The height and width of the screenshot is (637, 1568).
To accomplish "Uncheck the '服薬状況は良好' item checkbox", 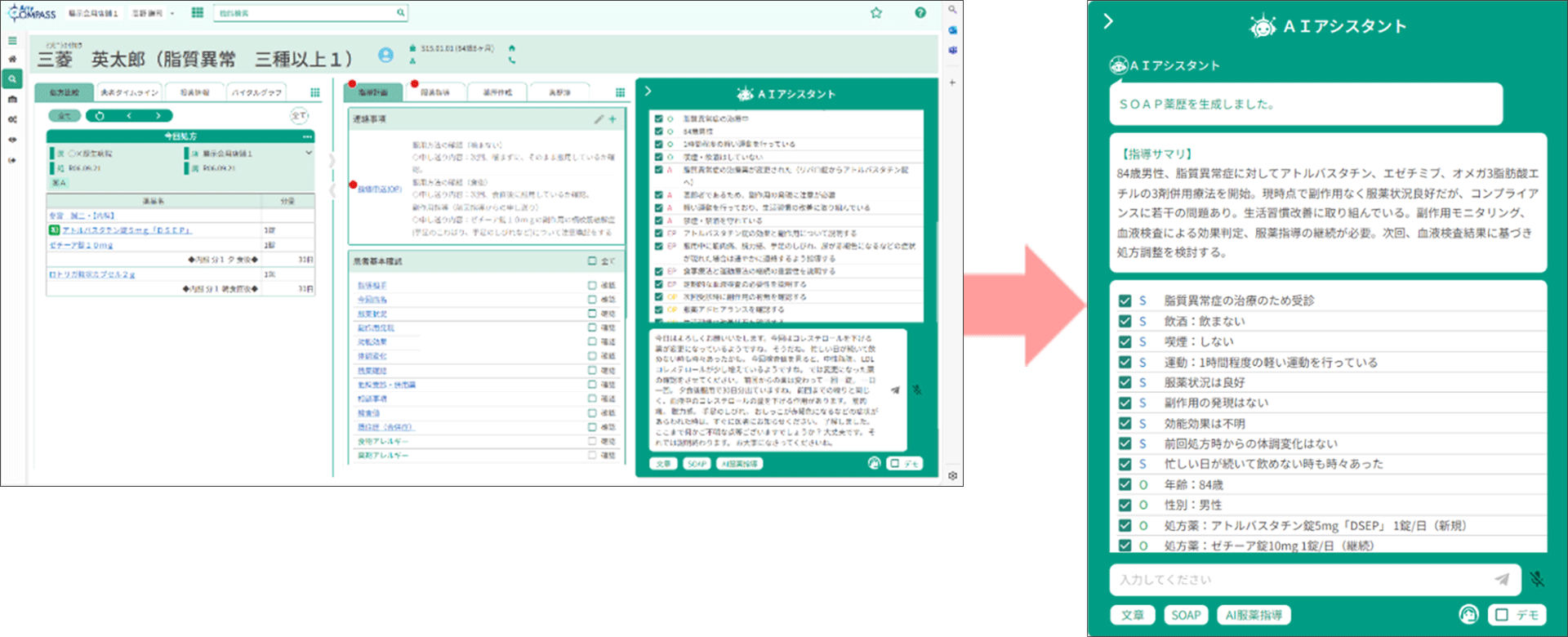I will (x=1125, y=382).
